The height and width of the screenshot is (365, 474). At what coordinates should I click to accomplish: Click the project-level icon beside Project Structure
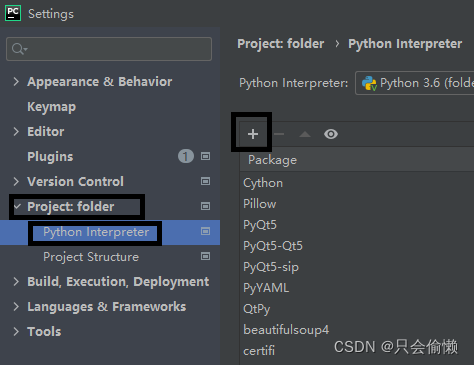click(x=205, y=256)
